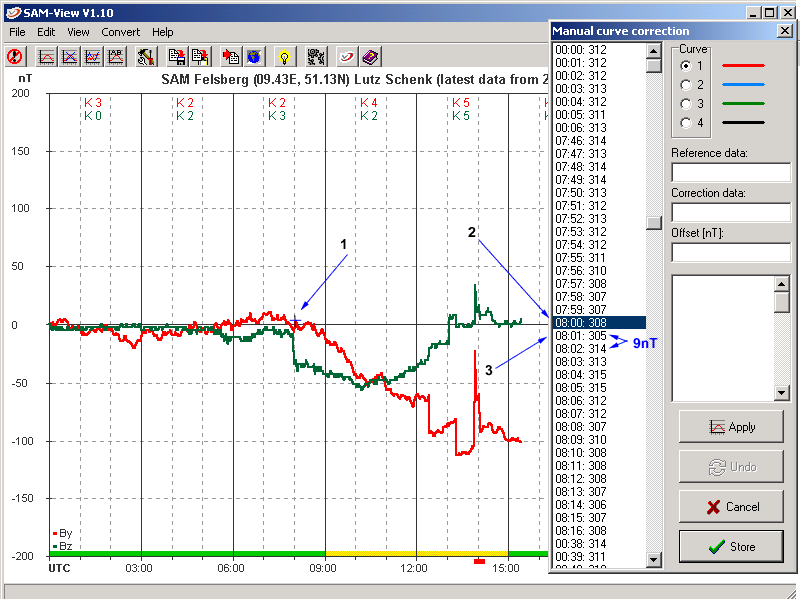Screen dimensions: 800x600
Task: Click the Apply button
Action: pos(731,427)
